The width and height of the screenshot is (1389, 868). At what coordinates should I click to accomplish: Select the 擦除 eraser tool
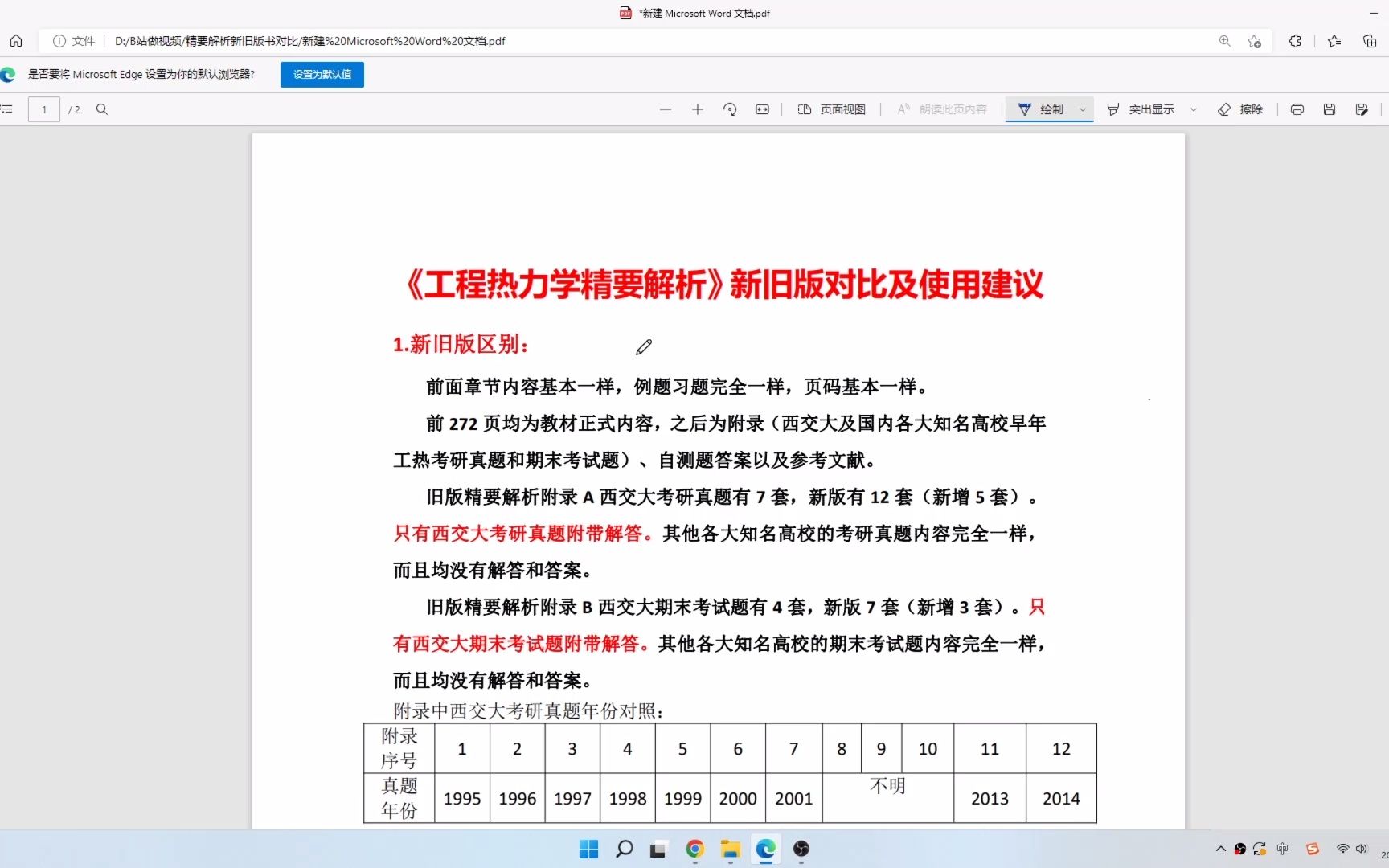point(1240,109)
